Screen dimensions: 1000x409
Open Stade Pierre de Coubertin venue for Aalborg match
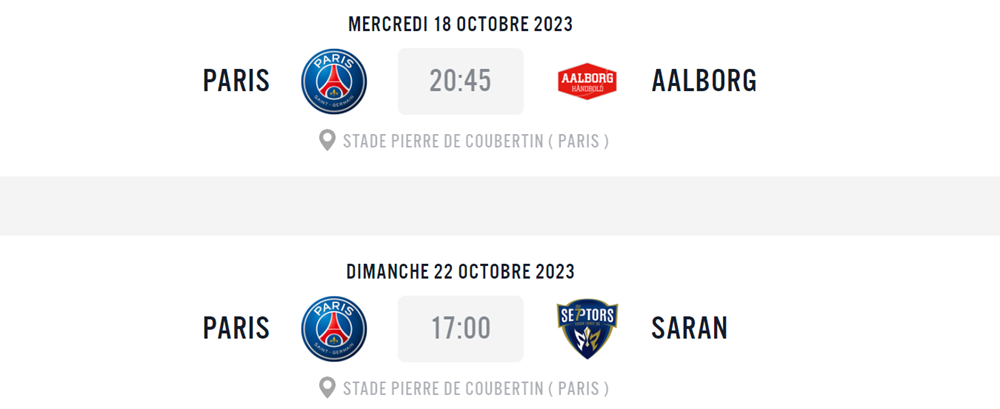click(476, 141)
